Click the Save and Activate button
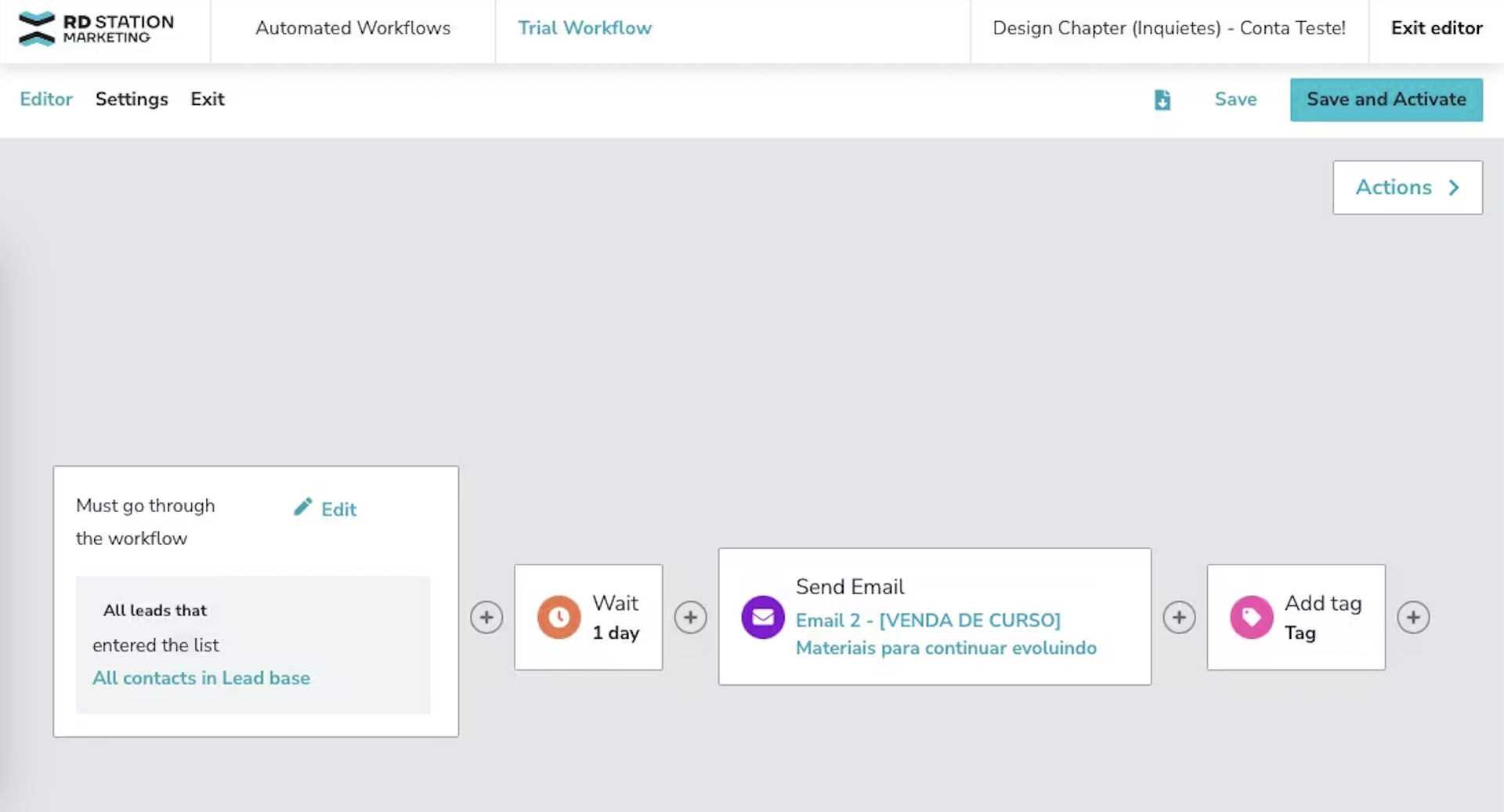The width and height of the screenshot is (1504, 812). point(1386,99)
